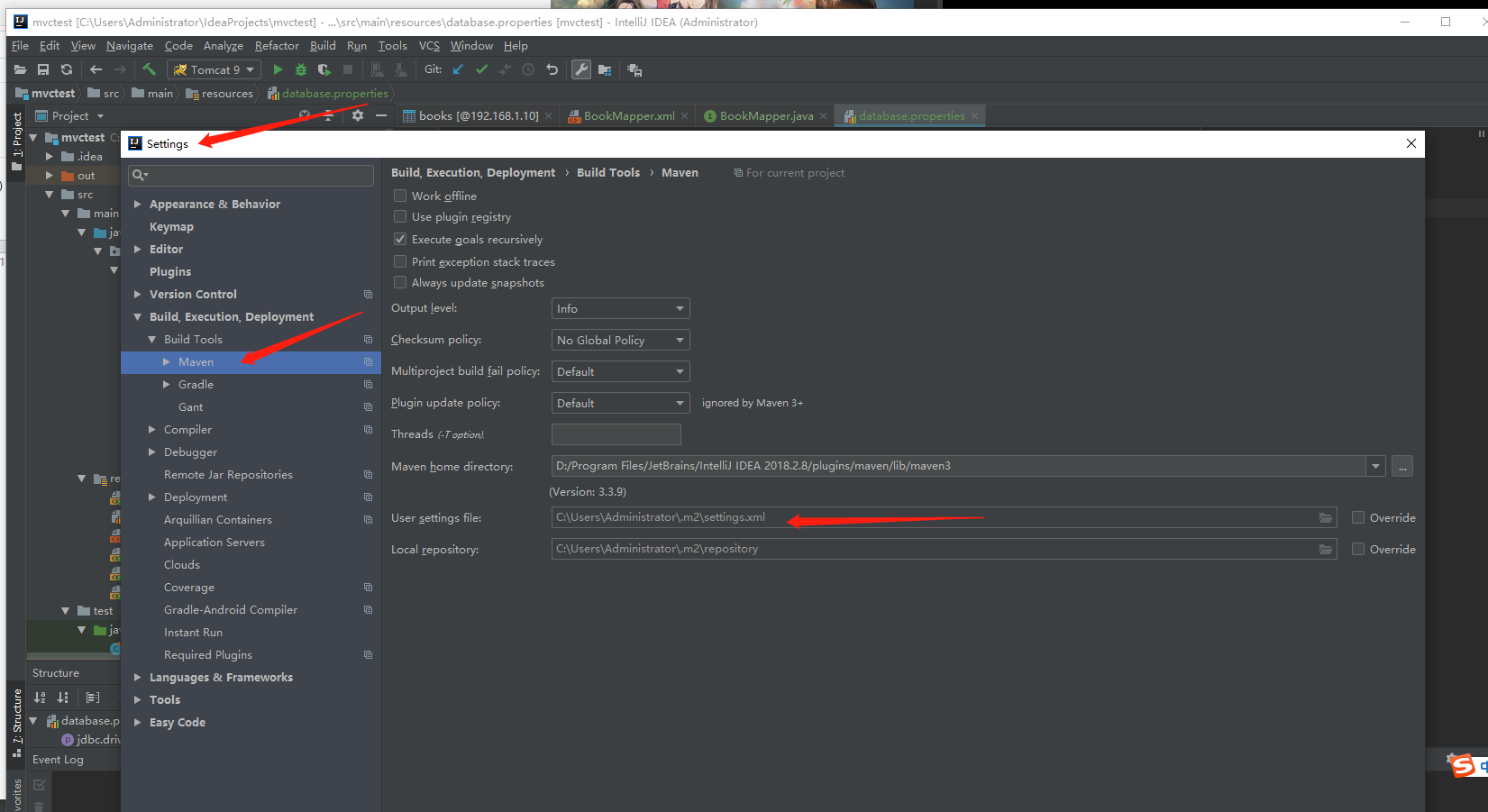Open the Maven home directory dropdown arrow

tap(1375, 466)
